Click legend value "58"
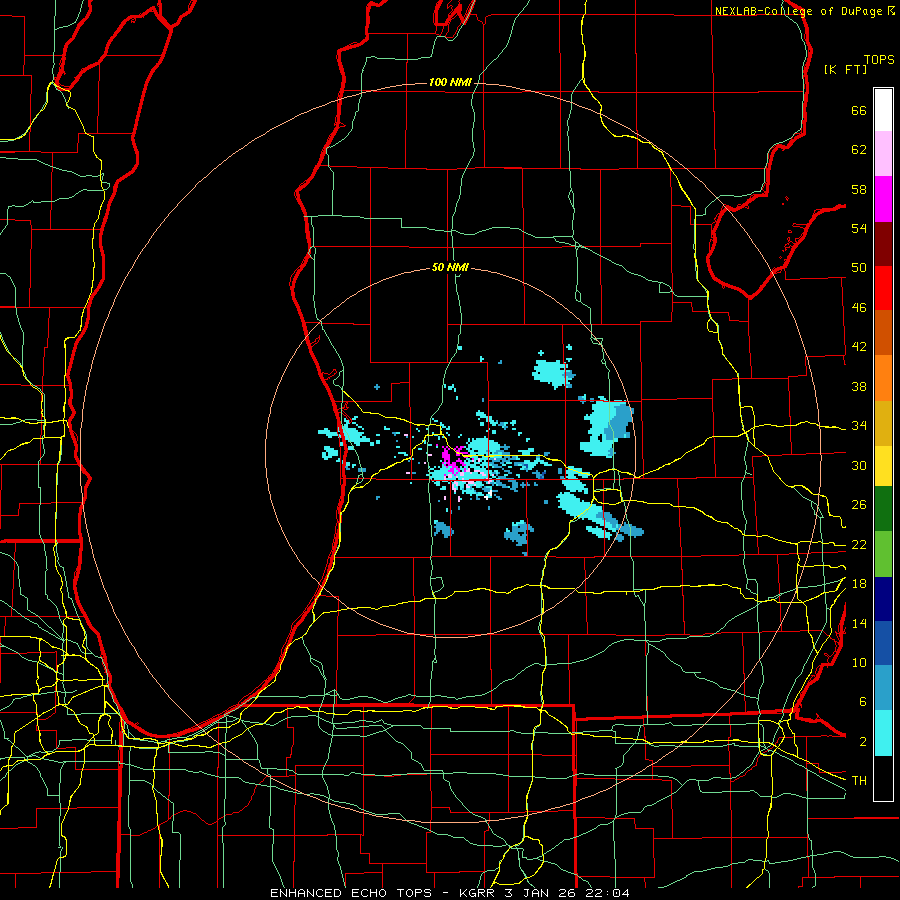 [x=859, y=189]
